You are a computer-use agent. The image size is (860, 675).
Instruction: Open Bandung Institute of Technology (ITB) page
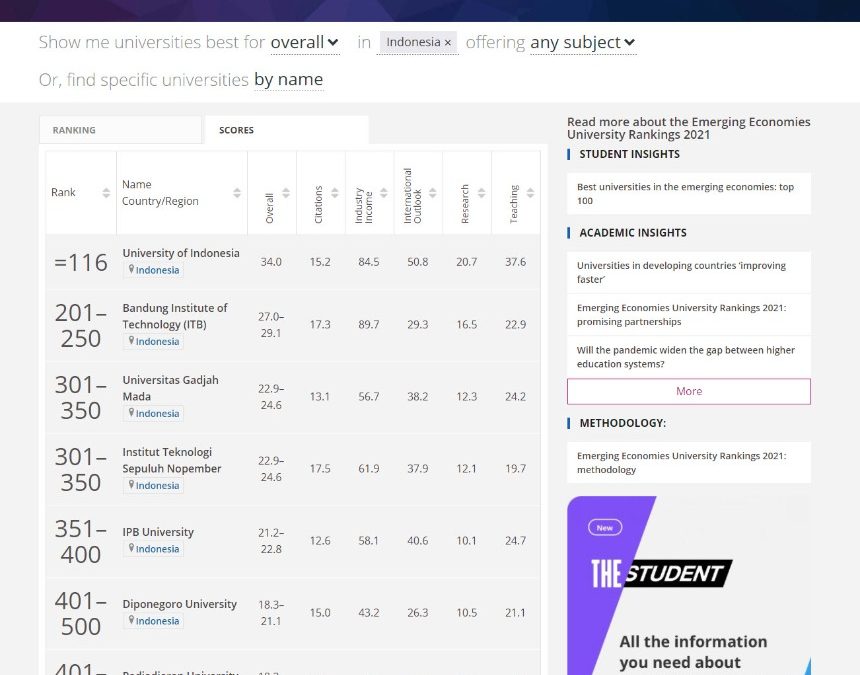click(175, 316)
